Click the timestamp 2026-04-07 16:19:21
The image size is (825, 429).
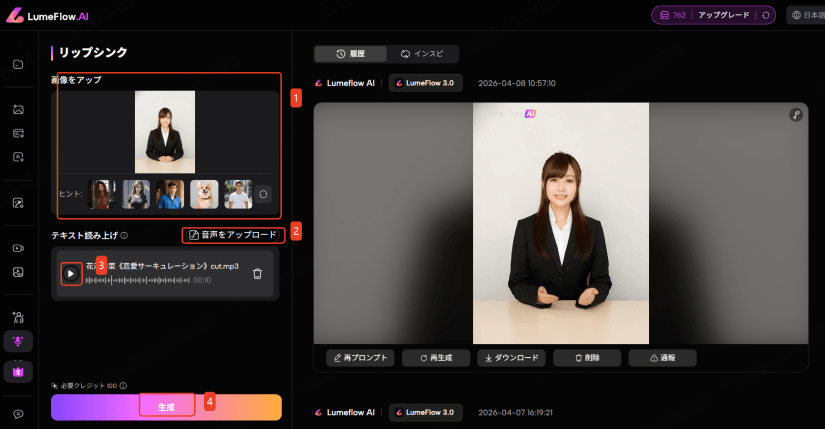point(516,413)
